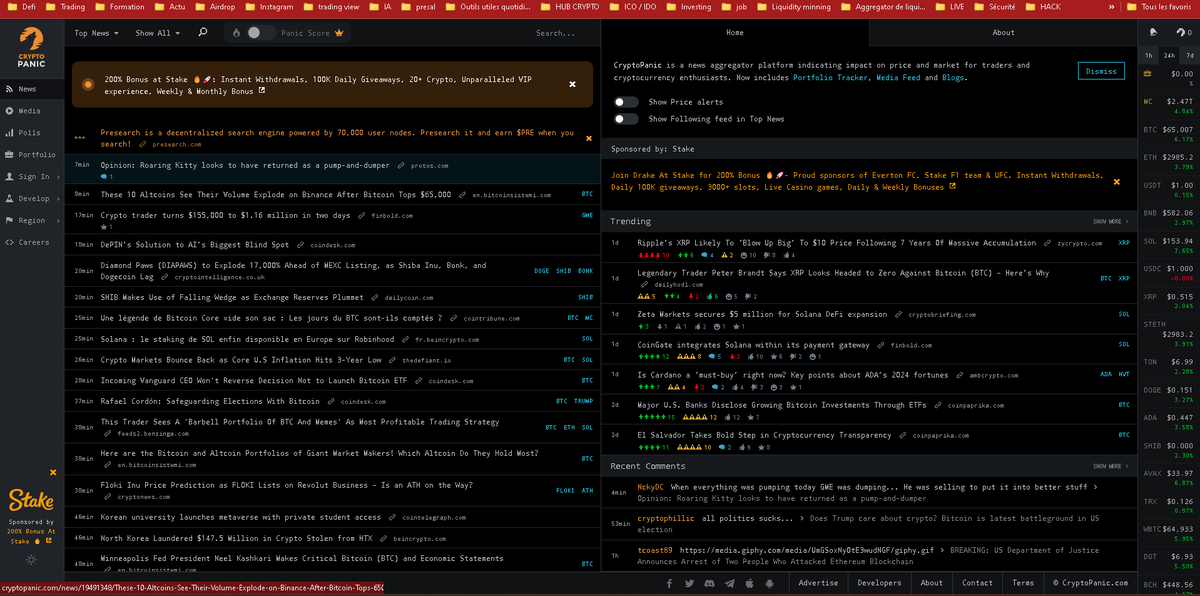This screenshot has width=1200, height=596.
Task: Click the CryptoPanic score icon beside the bell
Action: [x=1181, y=32]
